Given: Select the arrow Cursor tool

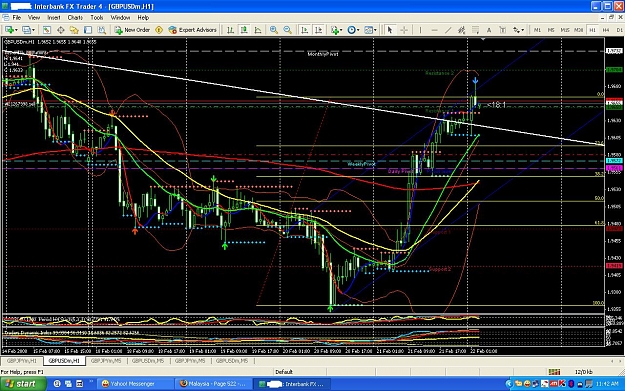Looking at the screenshot, I should pyautogui.click(x=390, y=30).
